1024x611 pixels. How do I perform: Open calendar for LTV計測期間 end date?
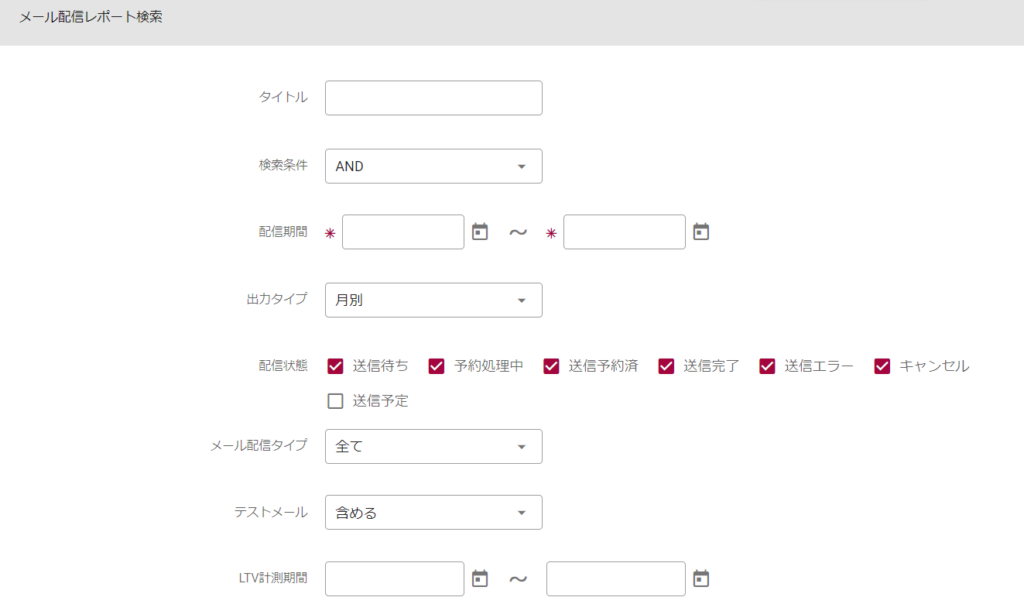click(701, 578)
